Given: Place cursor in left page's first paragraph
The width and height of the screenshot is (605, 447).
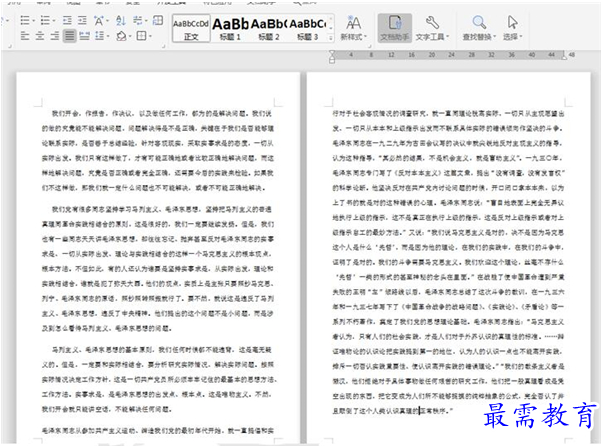Looking at the screenshot, I should click(158, 151).
